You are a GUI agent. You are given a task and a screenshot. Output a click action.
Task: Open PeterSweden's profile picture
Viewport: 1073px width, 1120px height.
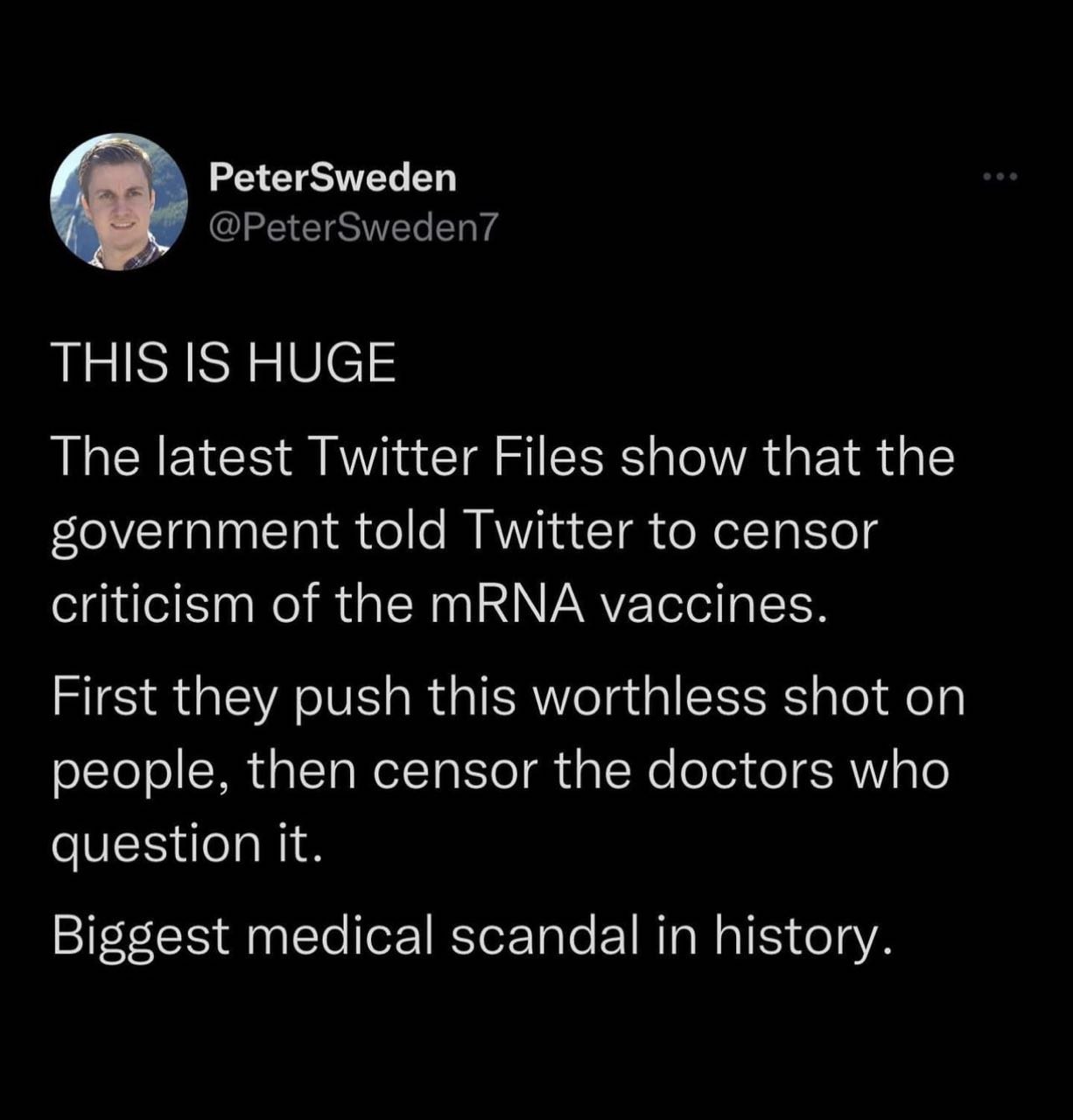click(119, 202)
